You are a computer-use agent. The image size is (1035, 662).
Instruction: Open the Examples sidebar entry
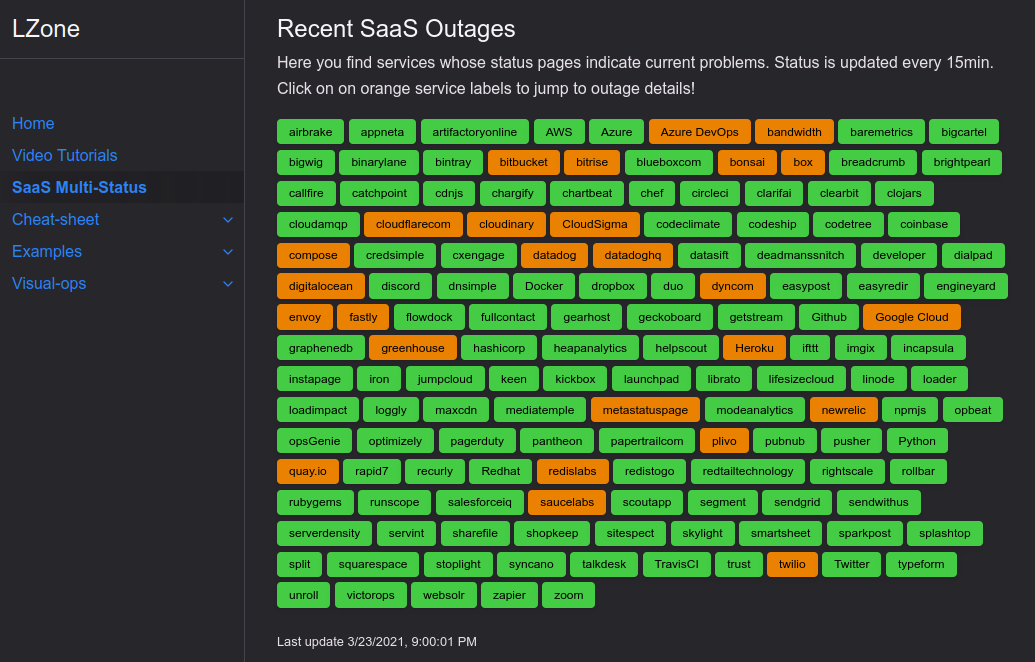[47, 251]
